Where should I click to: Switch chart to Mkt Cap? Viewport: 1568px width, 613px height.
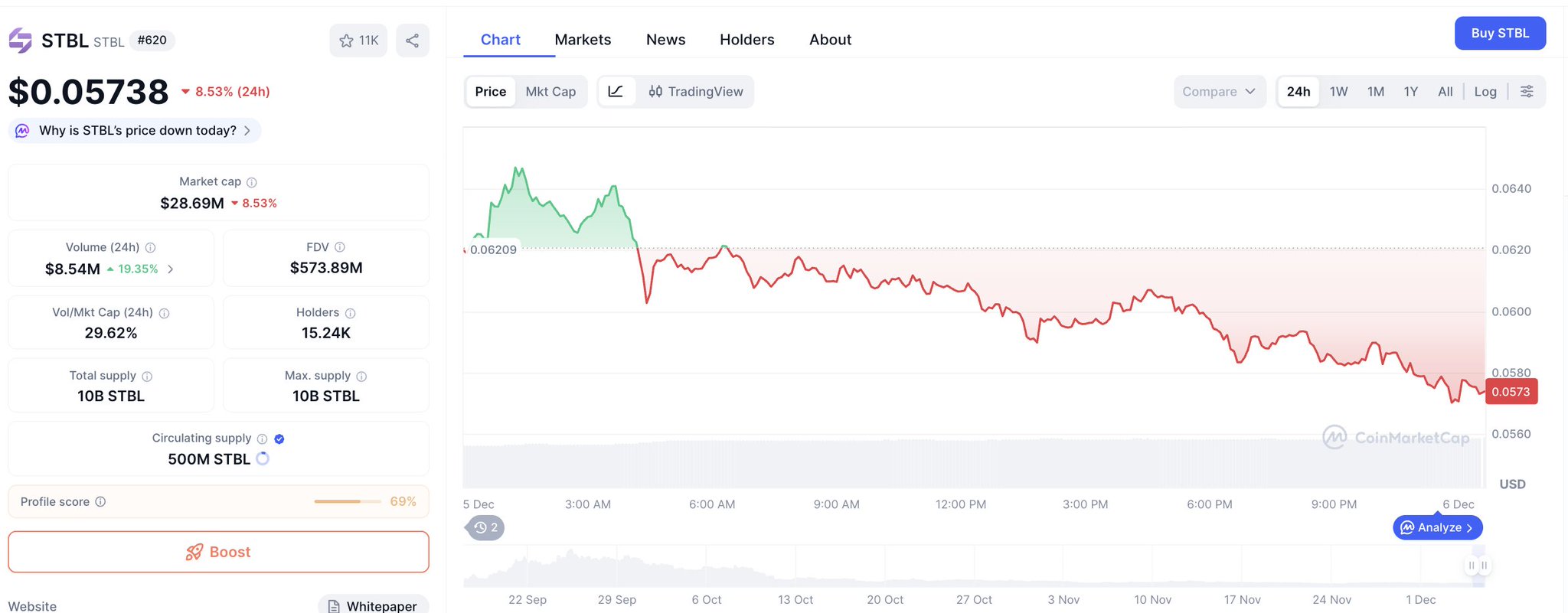tap(550, 92)
